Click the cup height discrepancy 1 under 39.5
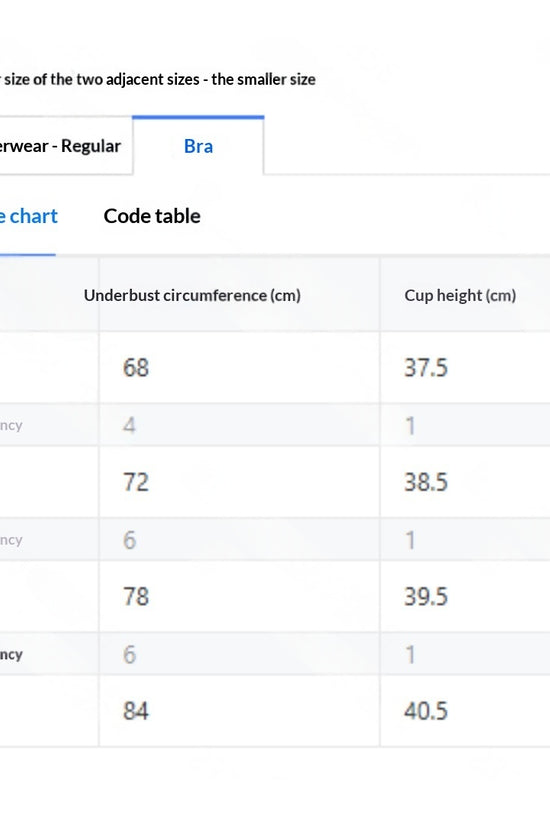 [411, 655]
